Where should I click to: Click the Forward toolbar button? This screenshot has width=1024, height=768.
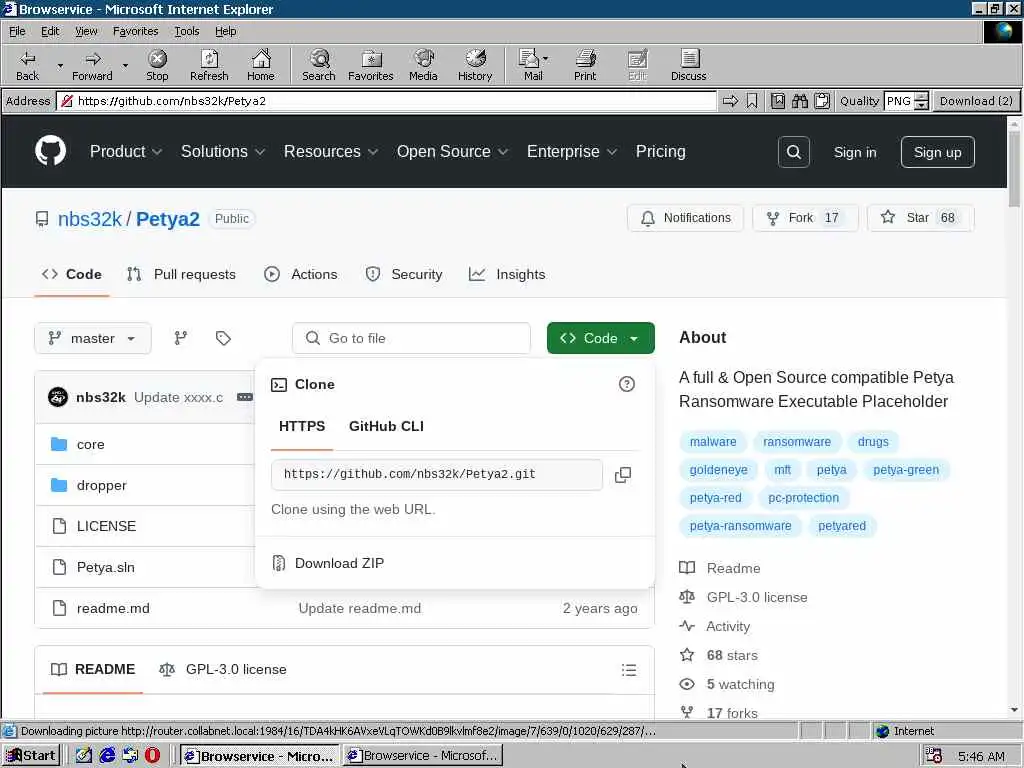coord(92,65)
